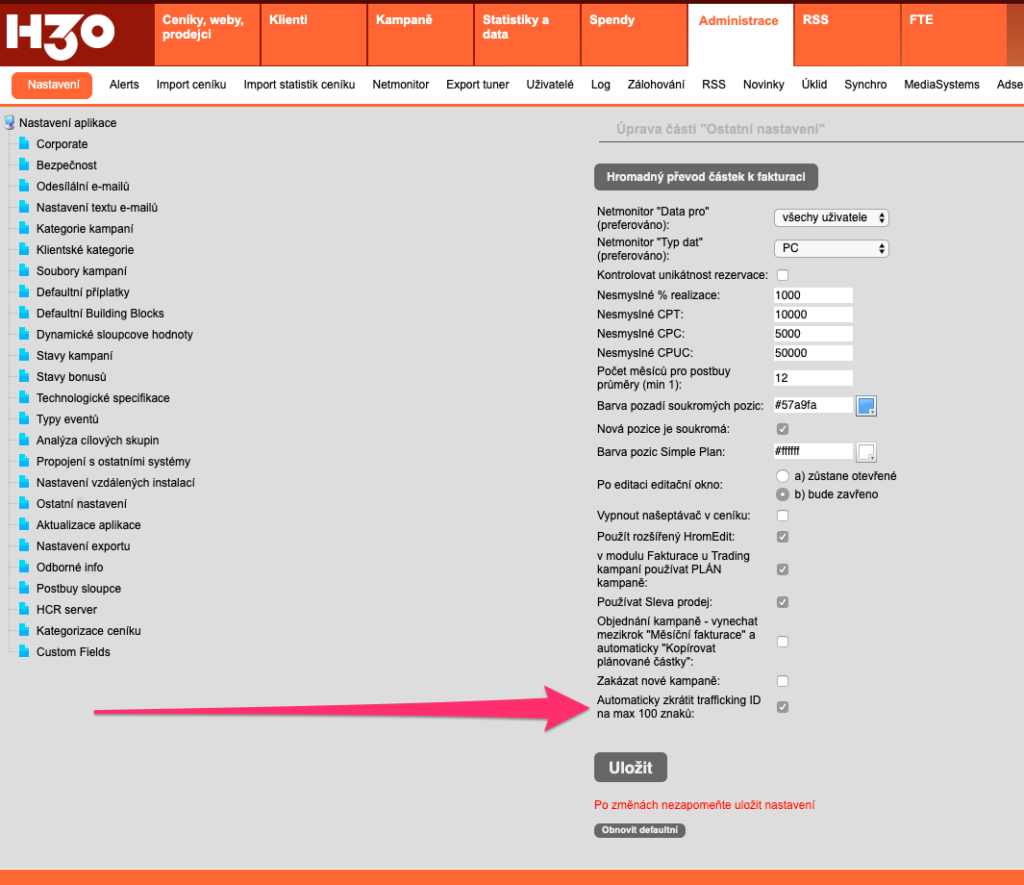Open the Uživatelé submenu item

[550, 85]
